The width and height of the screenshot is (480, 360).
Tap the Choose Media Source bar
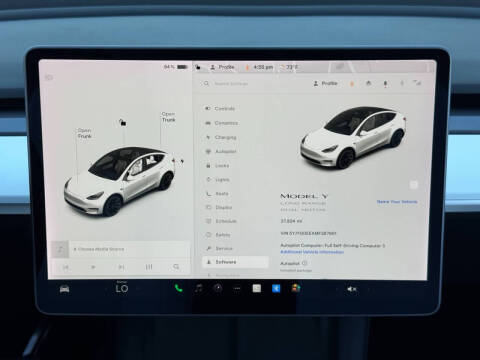[x=130, y=249]
